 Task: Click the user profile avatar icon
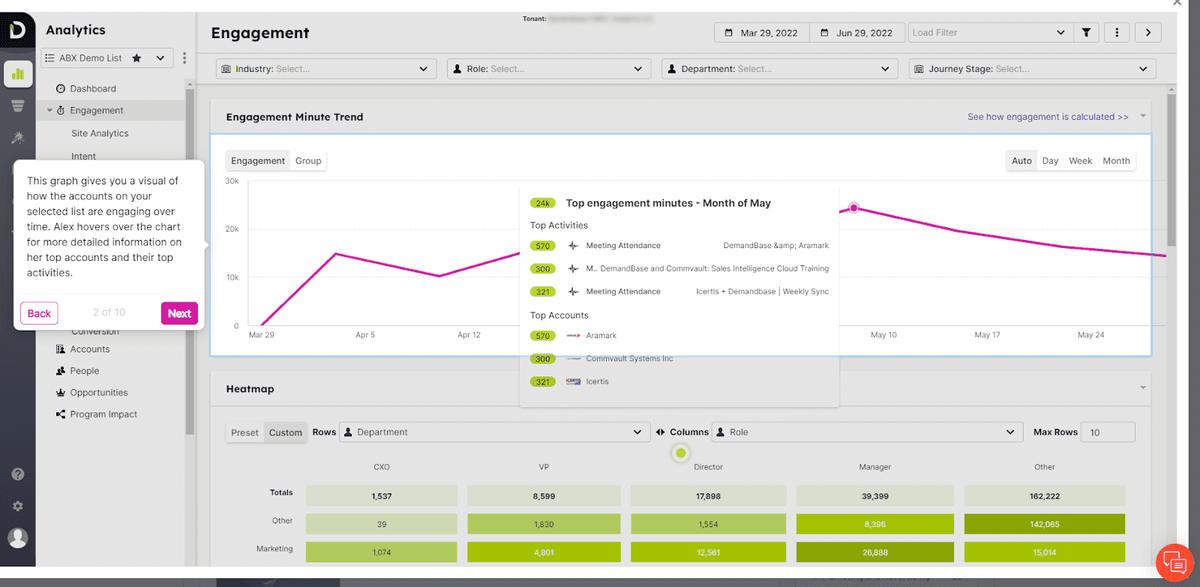tap(18, 538)
